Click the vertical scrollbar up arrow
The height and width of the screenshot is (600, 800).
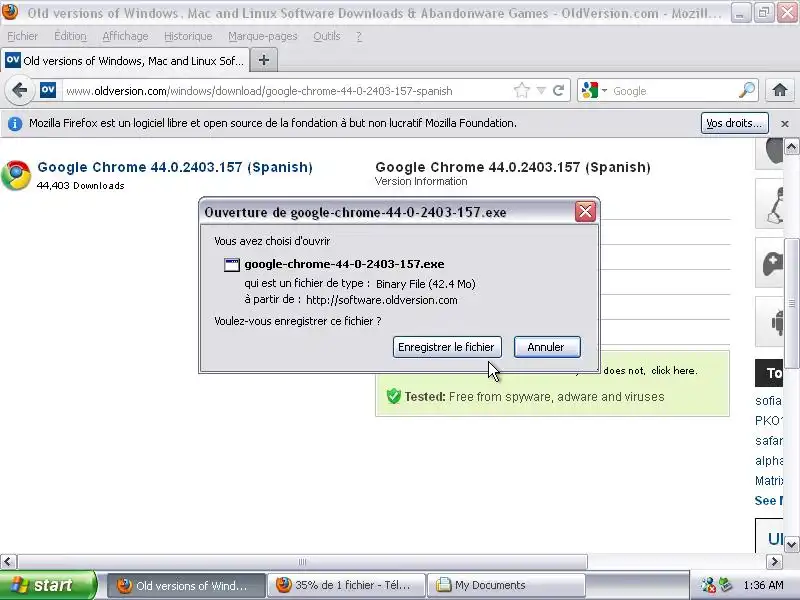pos(791,147)
